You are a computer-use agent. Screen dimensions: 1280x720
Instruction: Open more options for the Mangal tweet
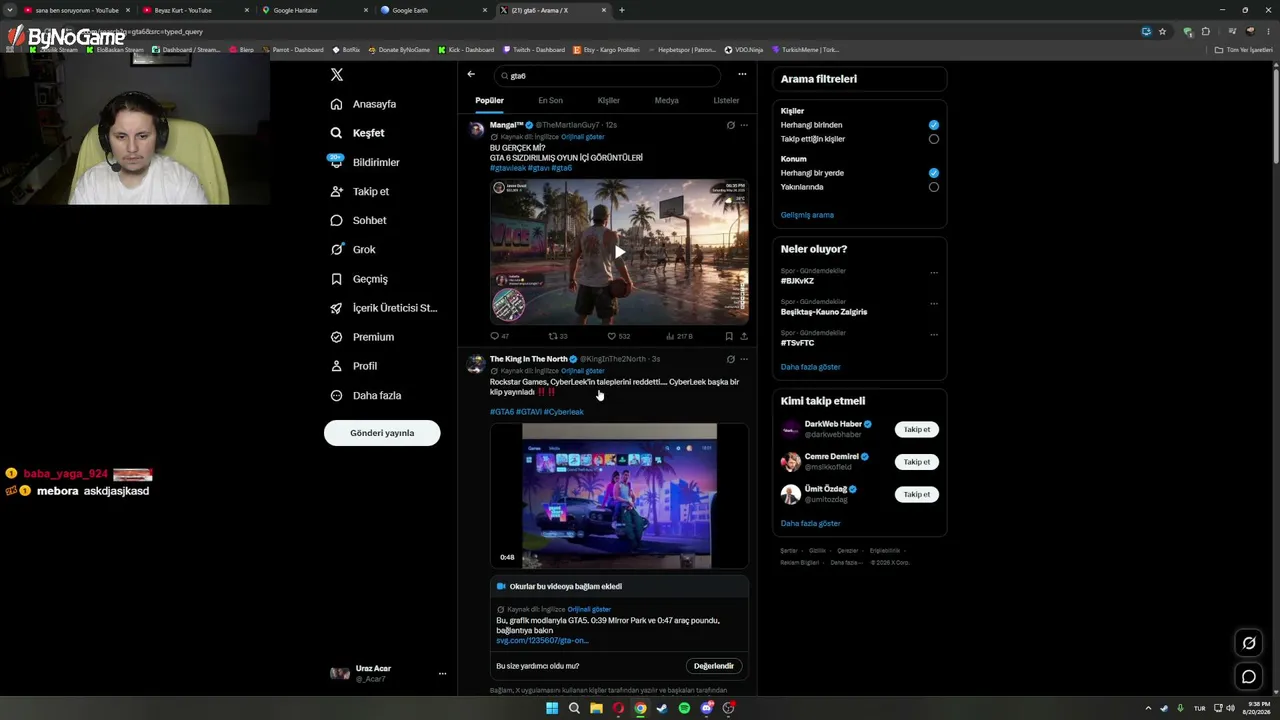[743, 125]
